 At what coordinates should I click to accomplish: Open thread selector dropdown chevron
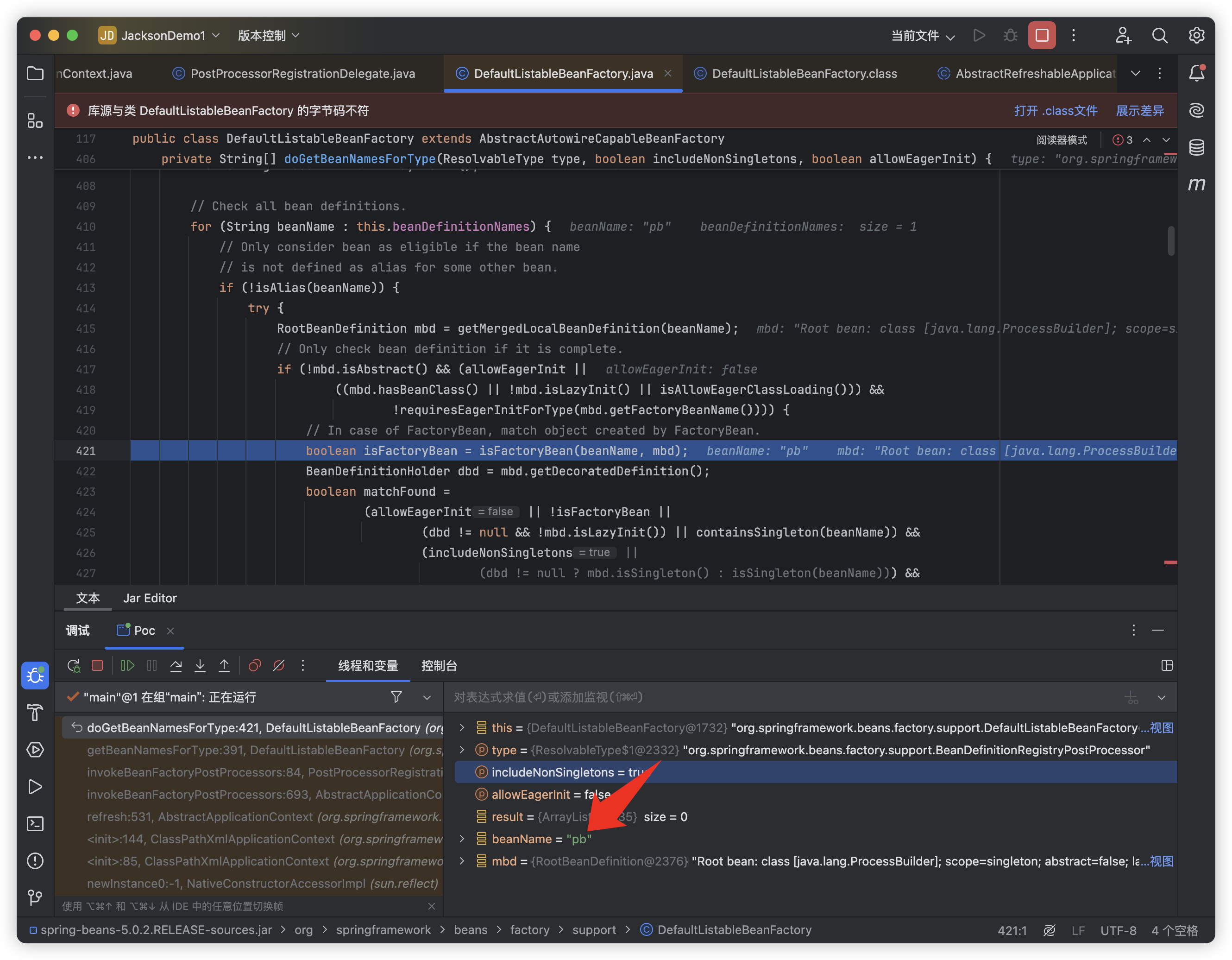tap(427, 698)
